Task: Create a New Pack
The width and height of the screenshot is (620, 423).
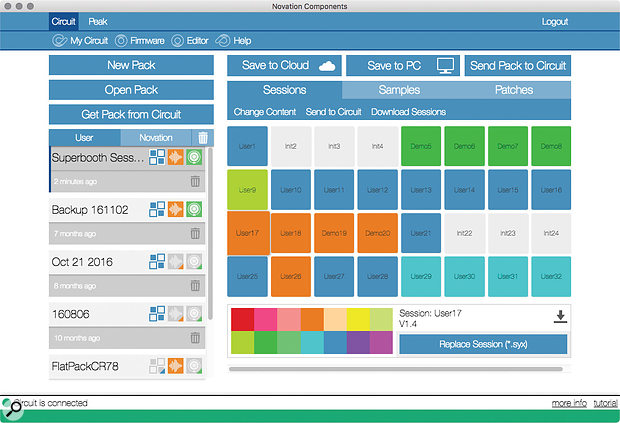Action: pyautogui.click(x=131, y=65)
